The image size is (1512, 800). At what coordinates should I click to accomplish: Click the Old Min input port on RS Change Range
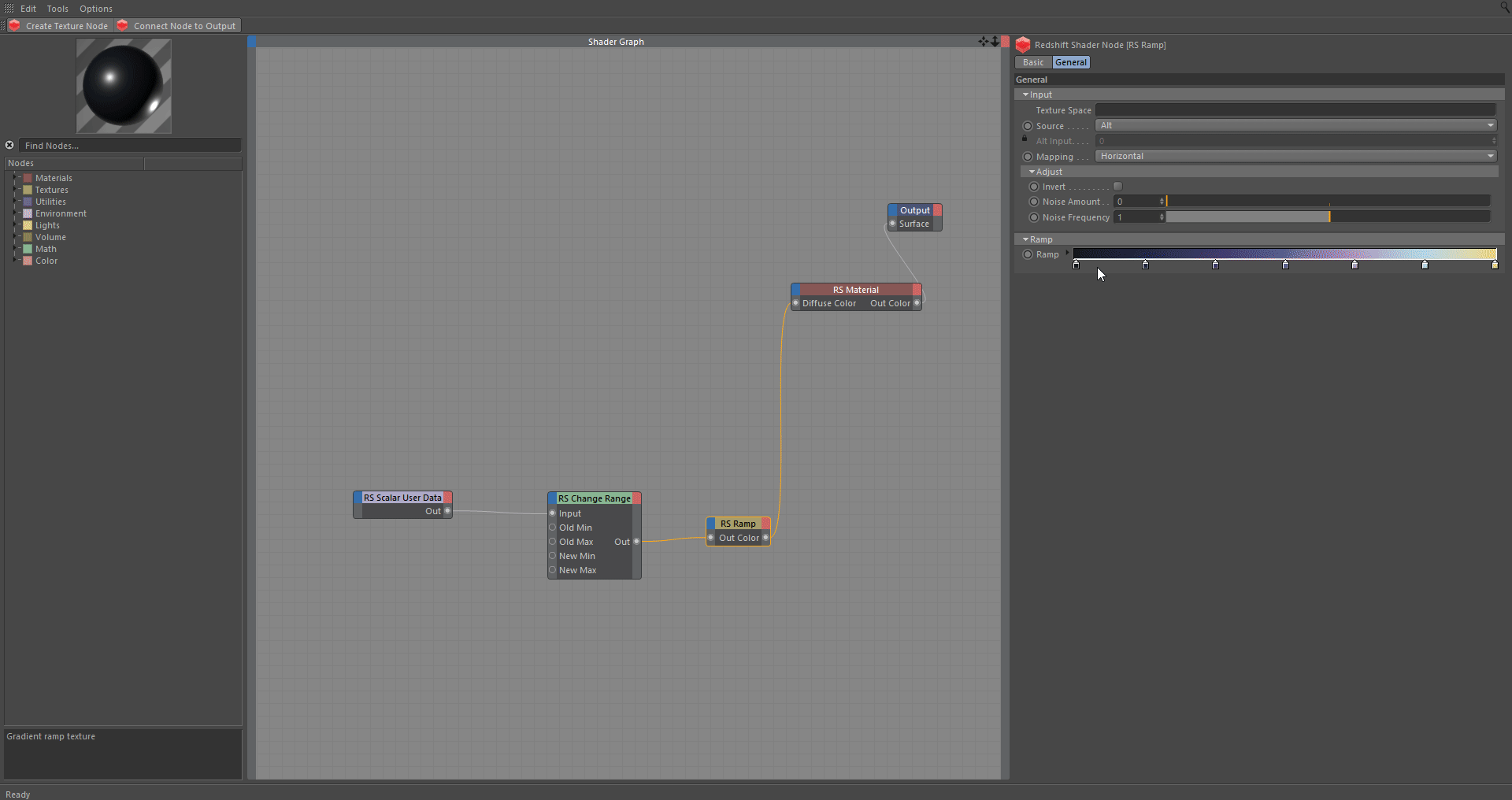(553, 528)
